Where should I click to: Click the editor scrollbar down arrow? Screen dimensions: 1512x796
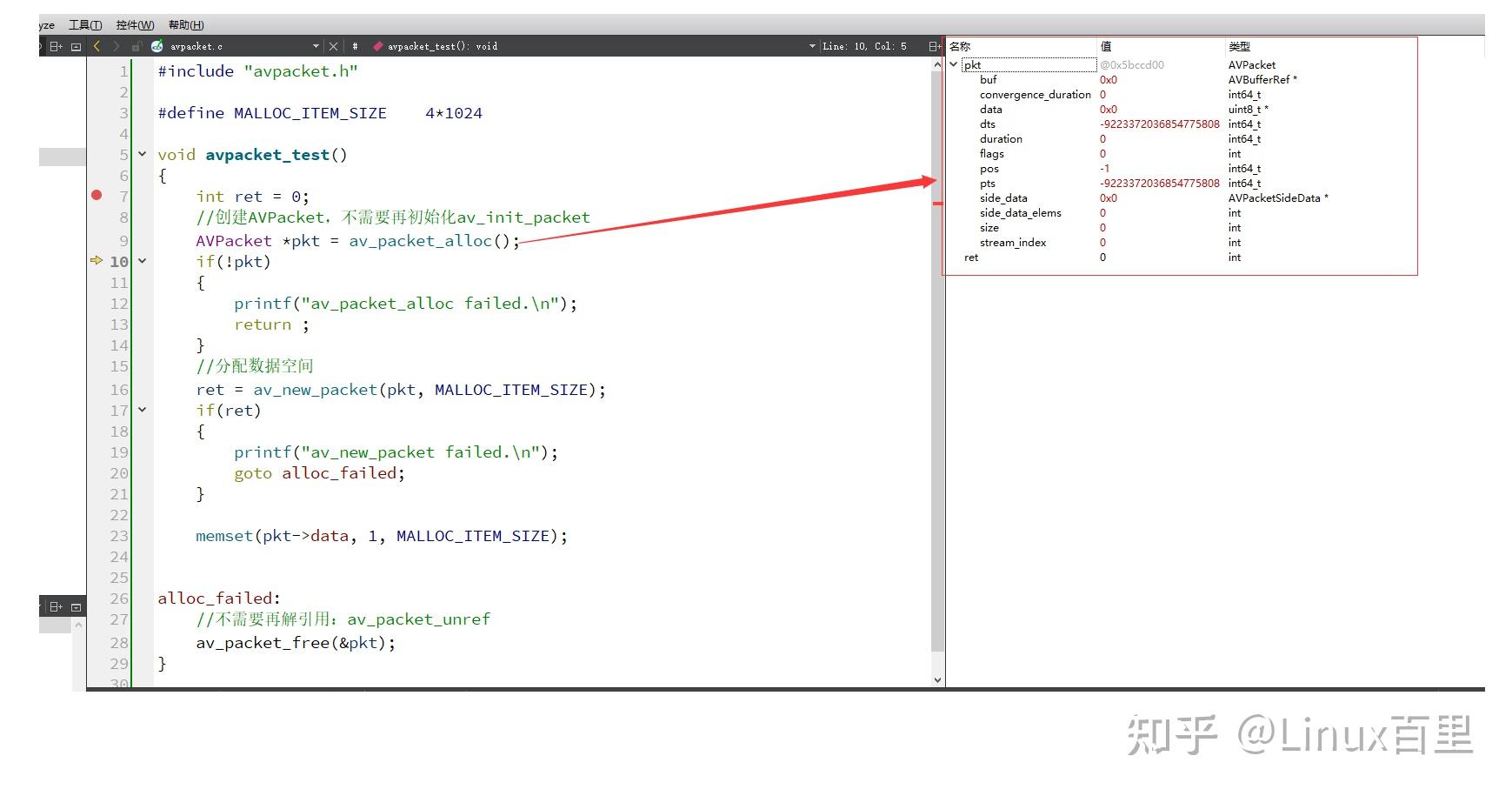(937, 679)
